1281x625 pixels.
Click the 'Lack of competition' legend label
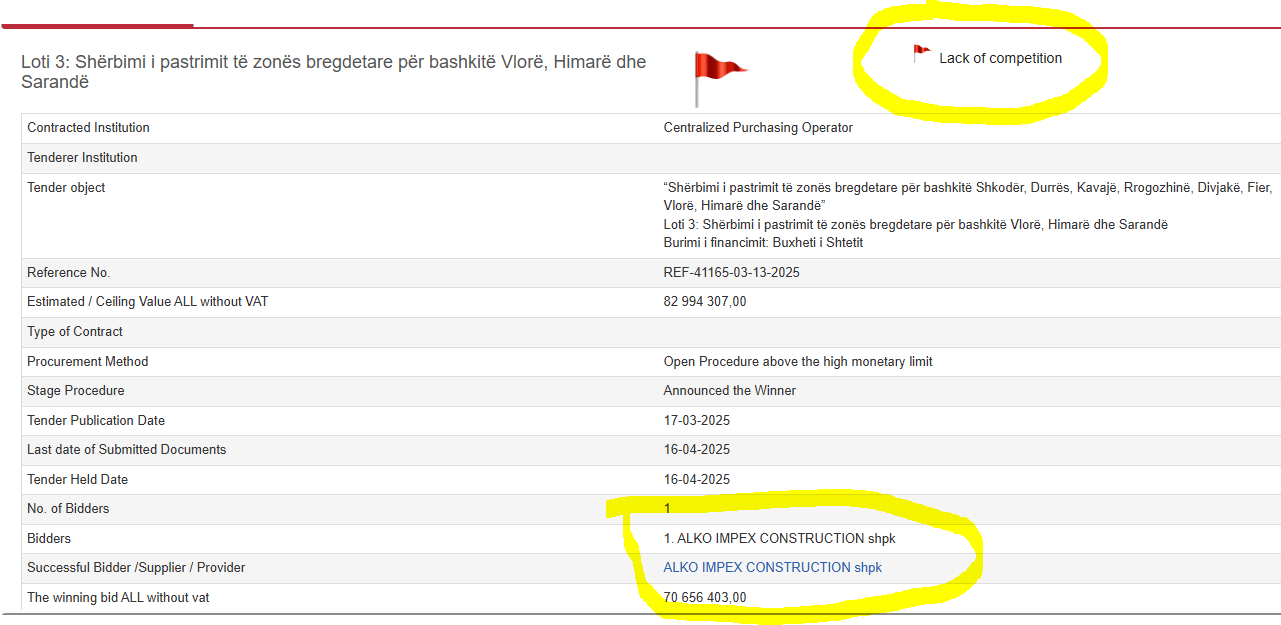coord(1000,58)
